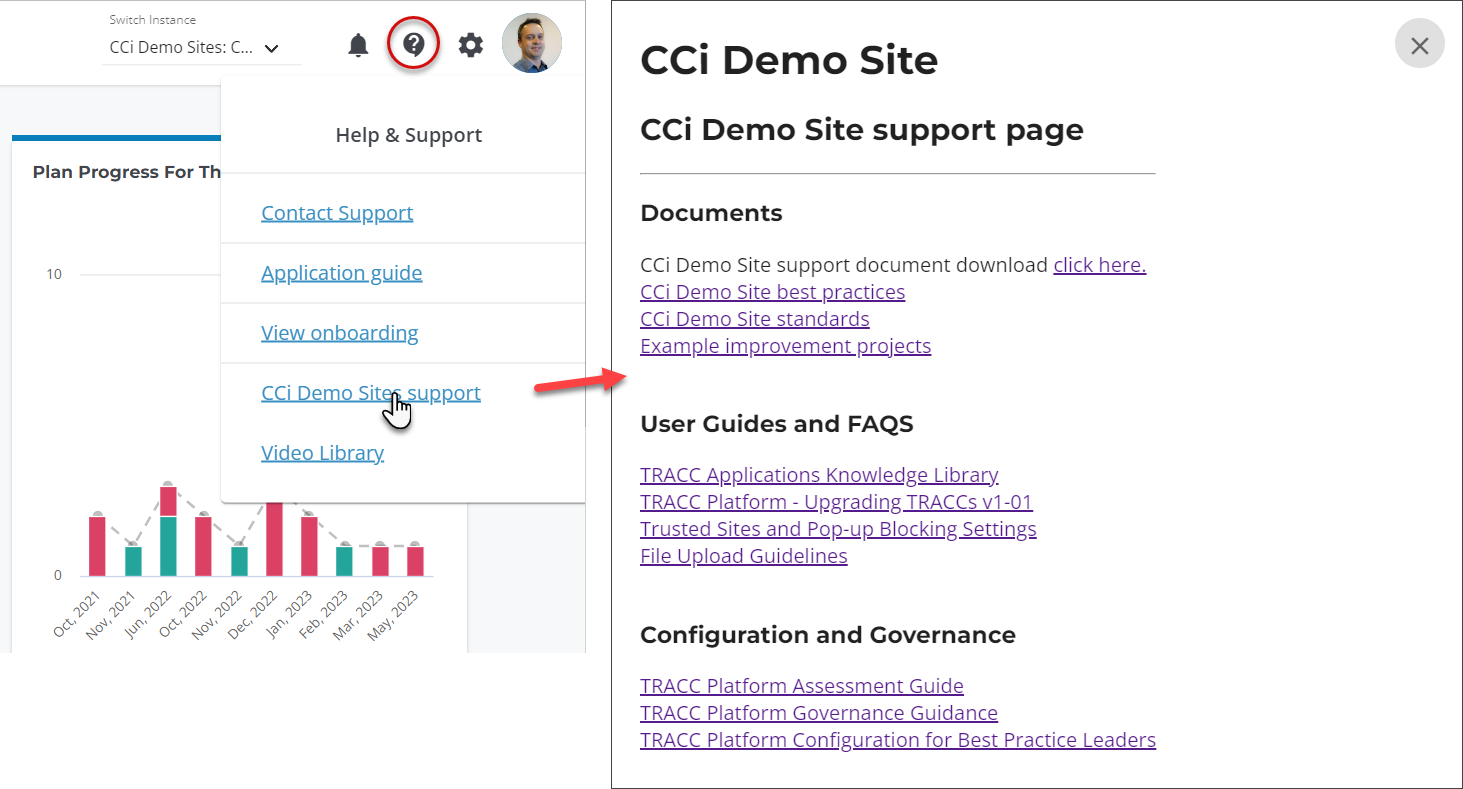
Task: Open the help question mark icon
Action: [x=414, y=44]
